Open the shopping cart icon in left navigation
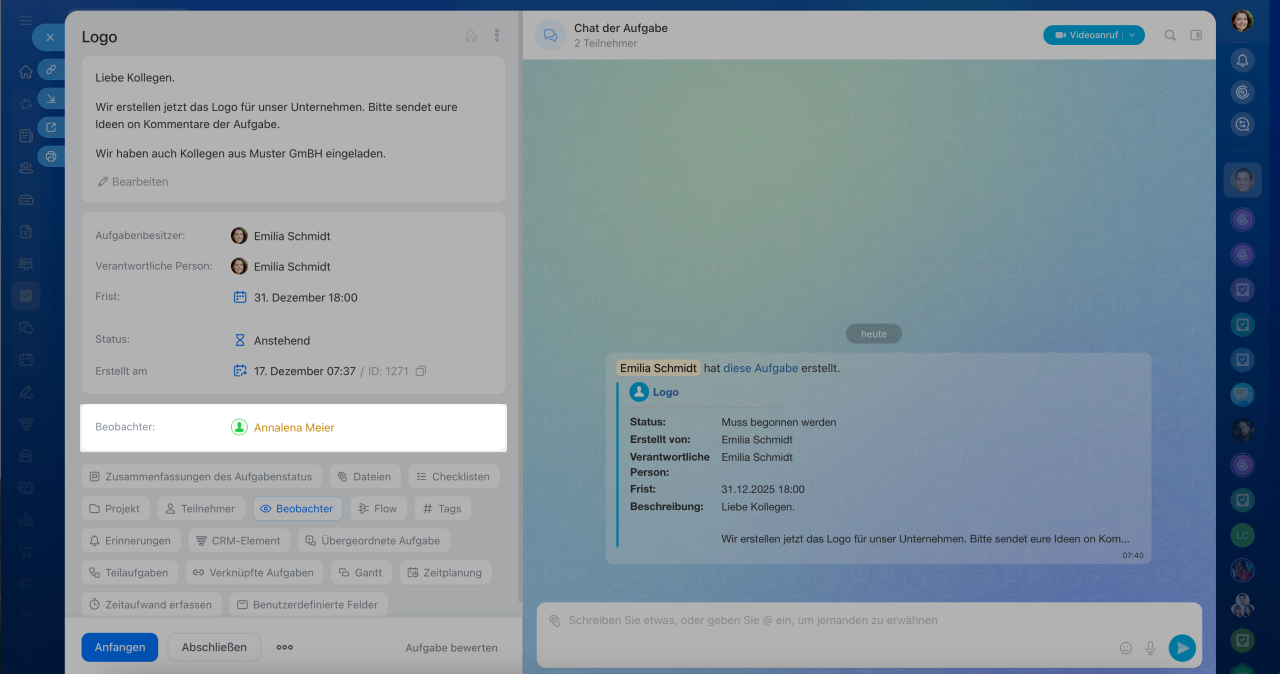Viewport: 1280px width, 674px height. [x=26, y=551]
